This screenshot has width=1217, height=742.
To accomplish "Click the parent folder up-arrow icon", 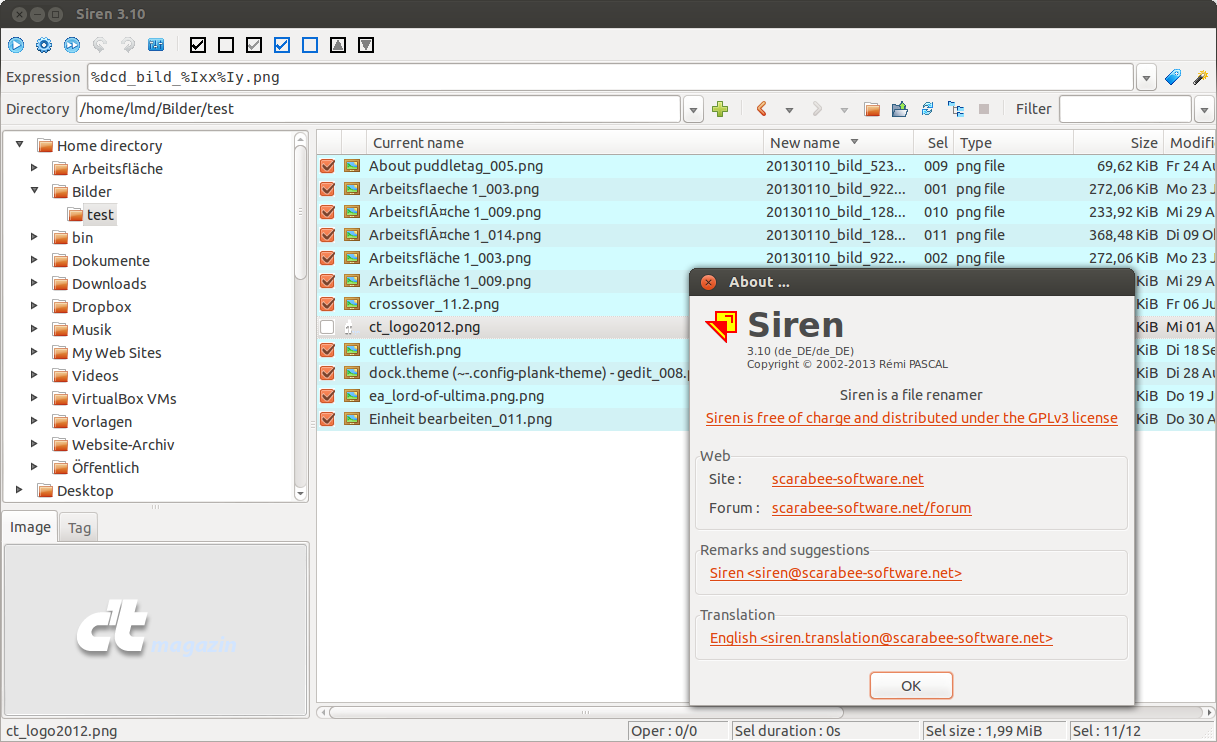I will click(899, 109).
